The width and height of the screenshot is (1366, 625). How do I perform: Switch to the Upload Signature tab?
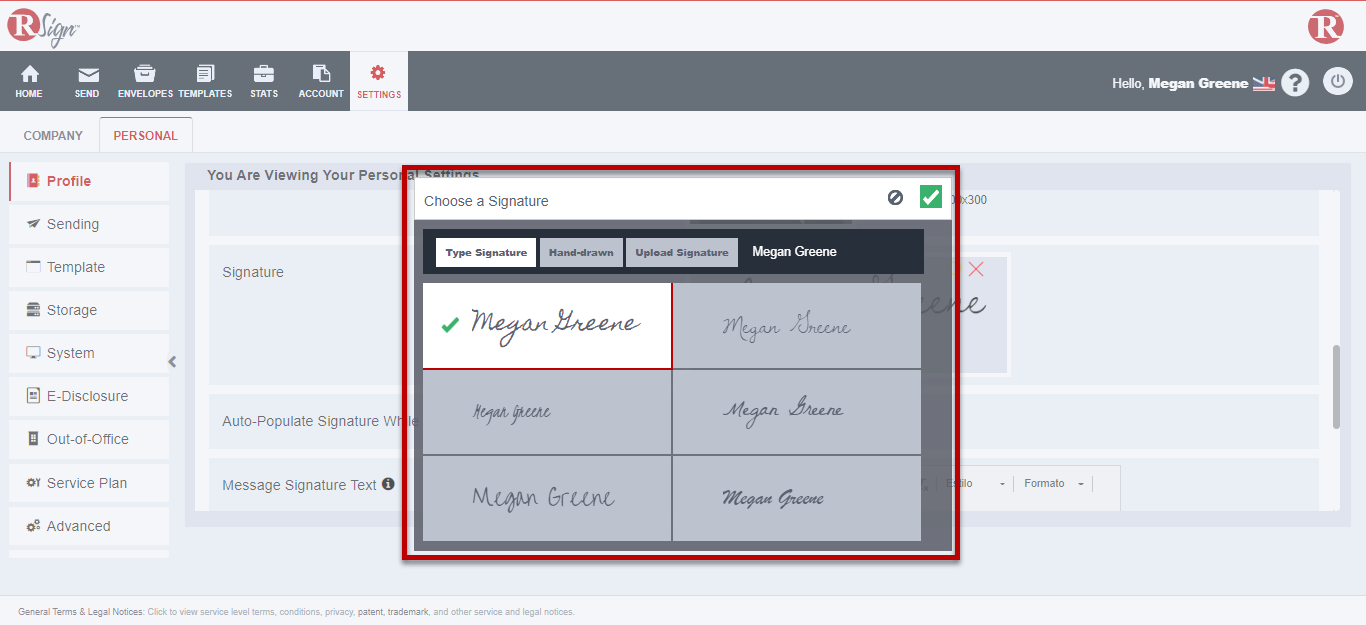pos(682,253)
